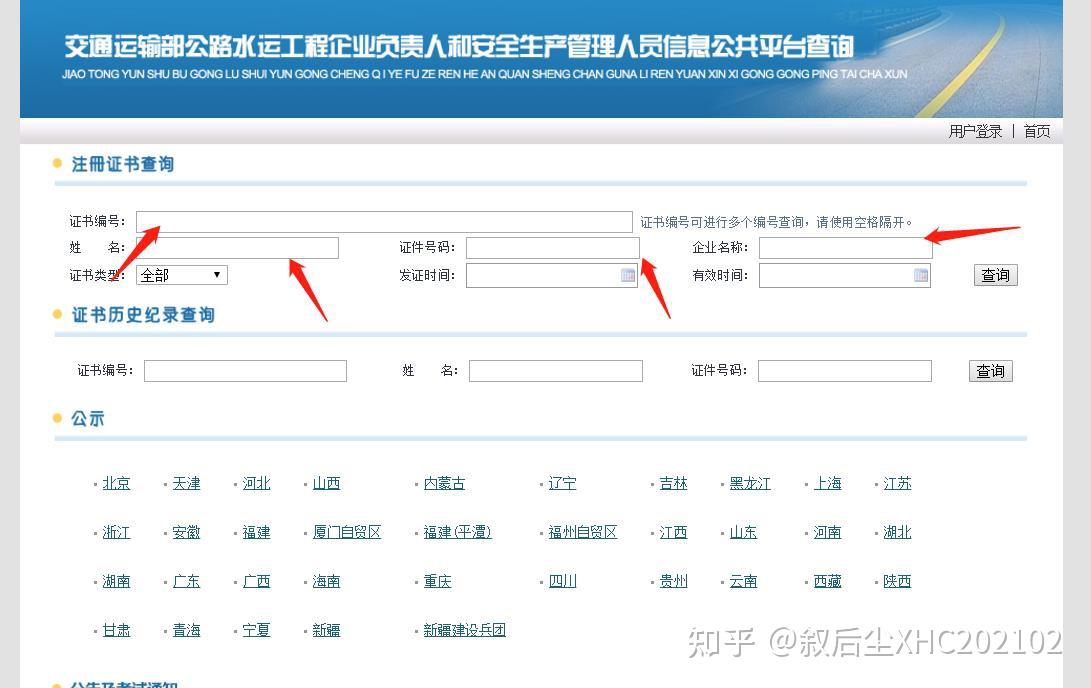The image size is (1091, 688).
Task: Open 湖北 province link
Action: (897, 532)
